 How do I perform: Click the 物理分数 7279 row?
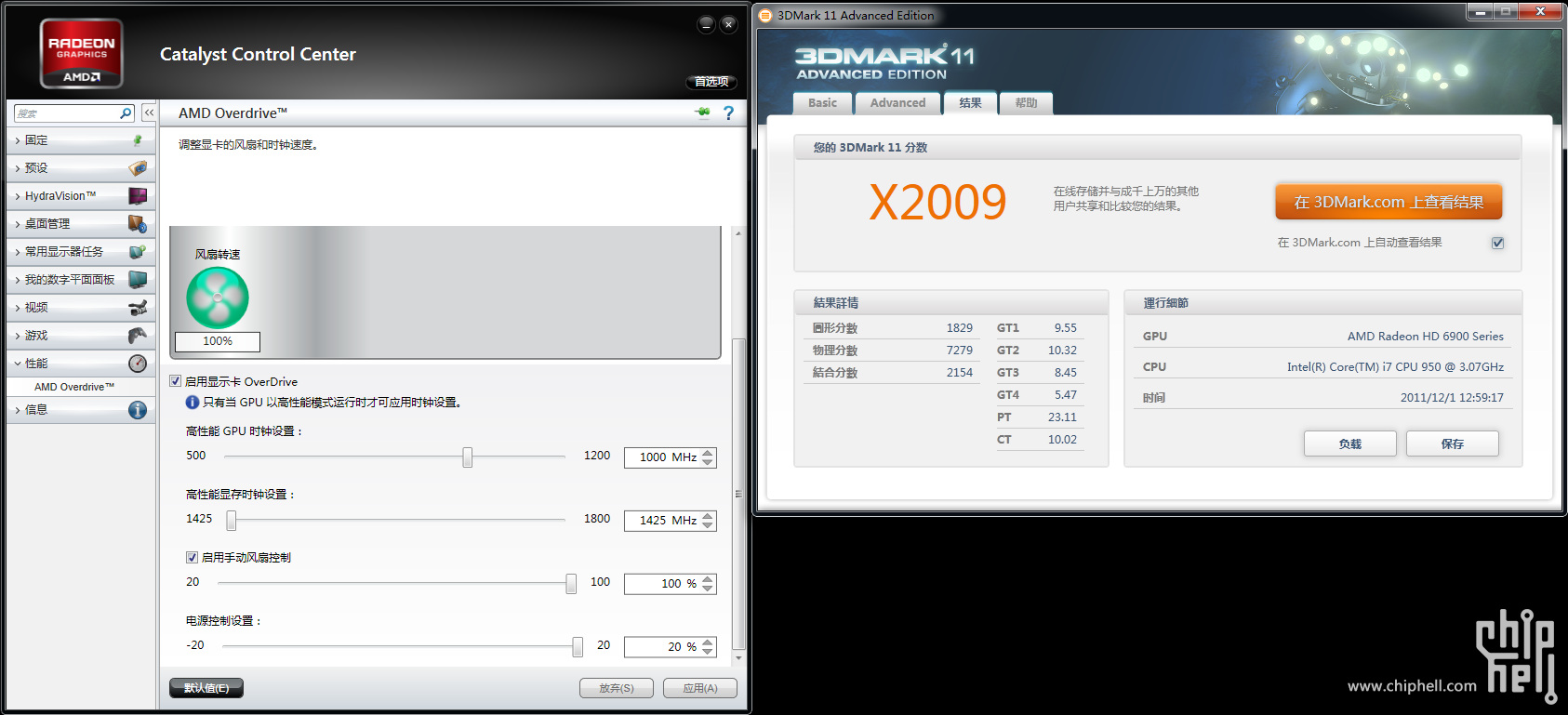(x=893, y=351)
